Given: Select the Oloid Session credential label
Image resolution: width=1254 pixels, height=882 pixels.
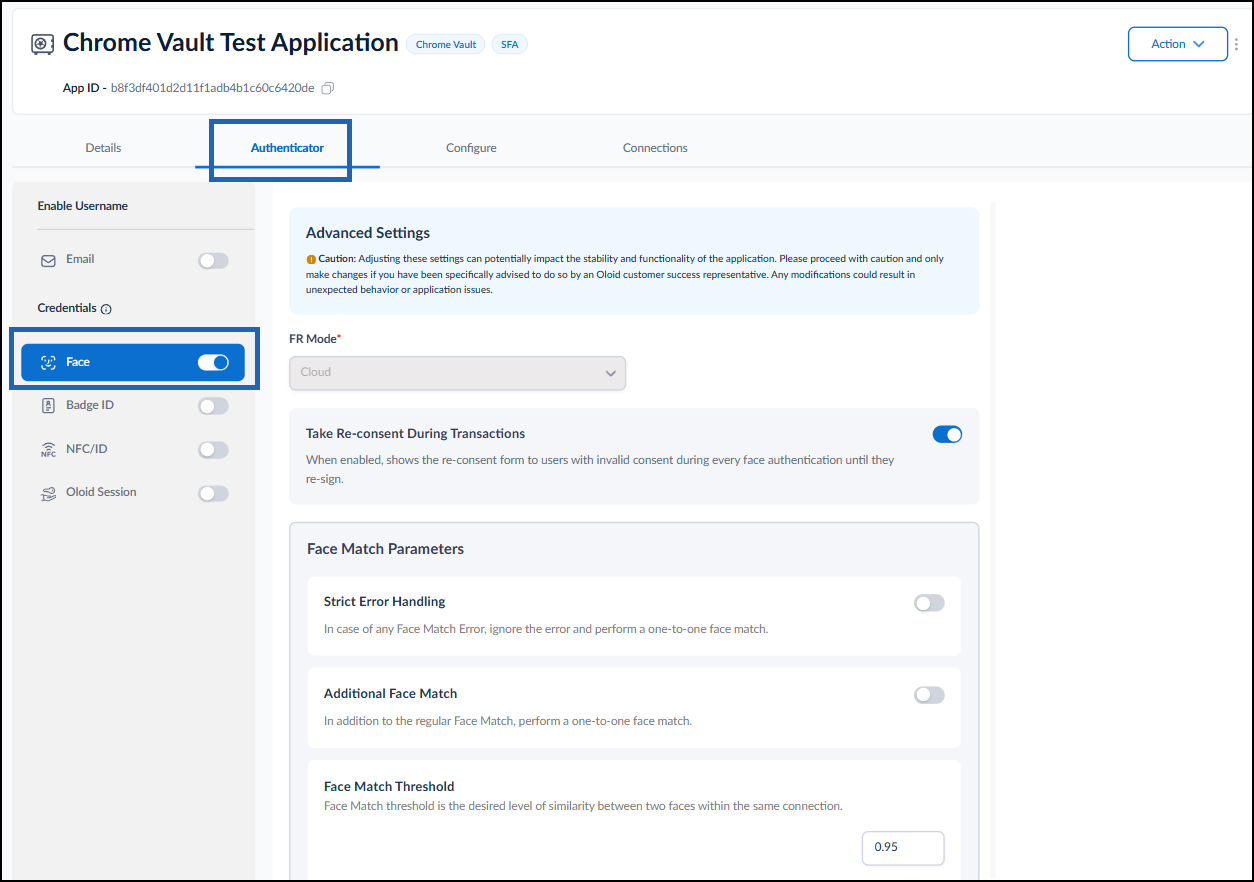Looking at the screenshot, I should 101,492.
